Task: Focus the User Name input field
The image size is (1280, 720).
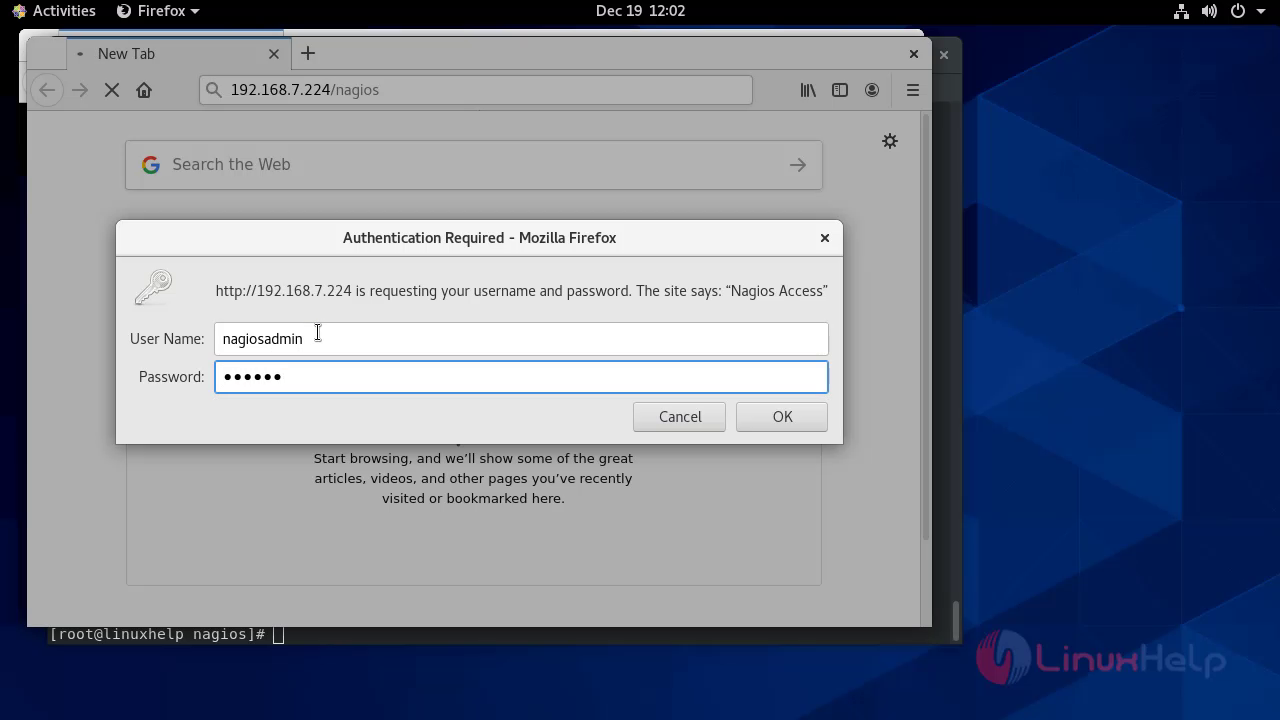Action: pyautogui.click(x=521, y=339)
